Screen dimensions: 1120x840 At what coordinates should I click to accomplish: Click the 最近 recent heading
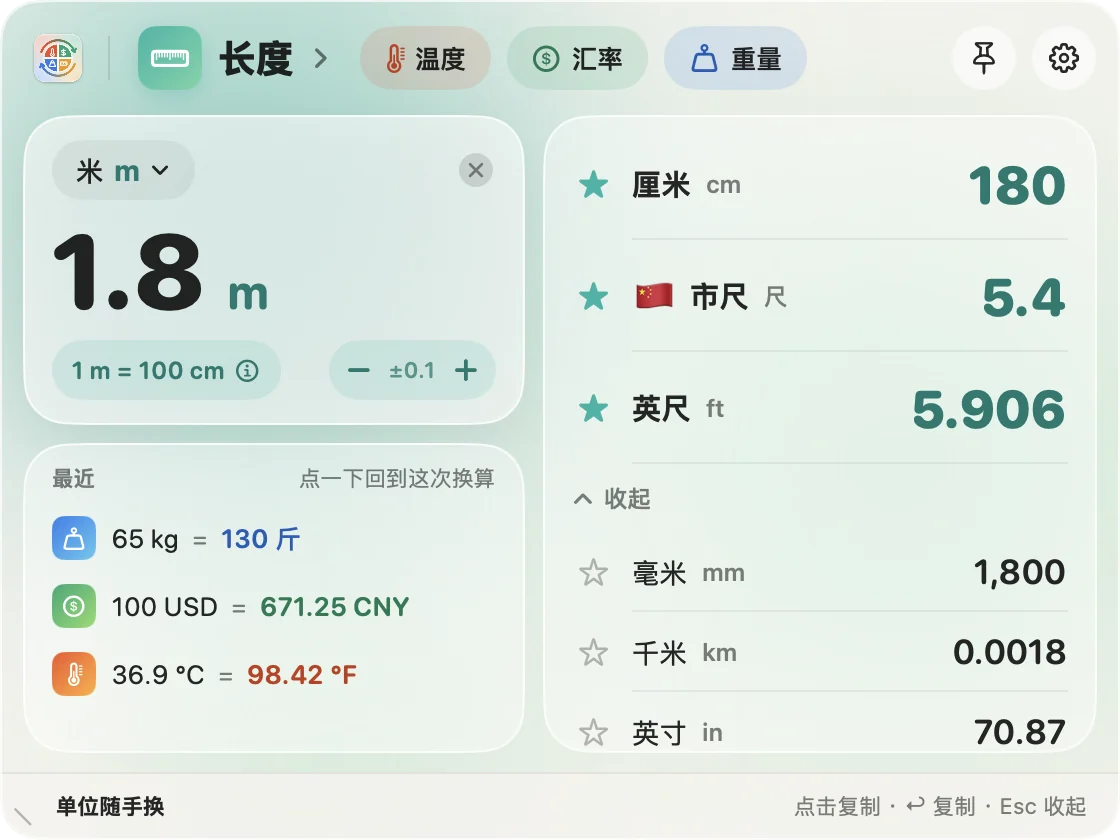click(73, 479)
